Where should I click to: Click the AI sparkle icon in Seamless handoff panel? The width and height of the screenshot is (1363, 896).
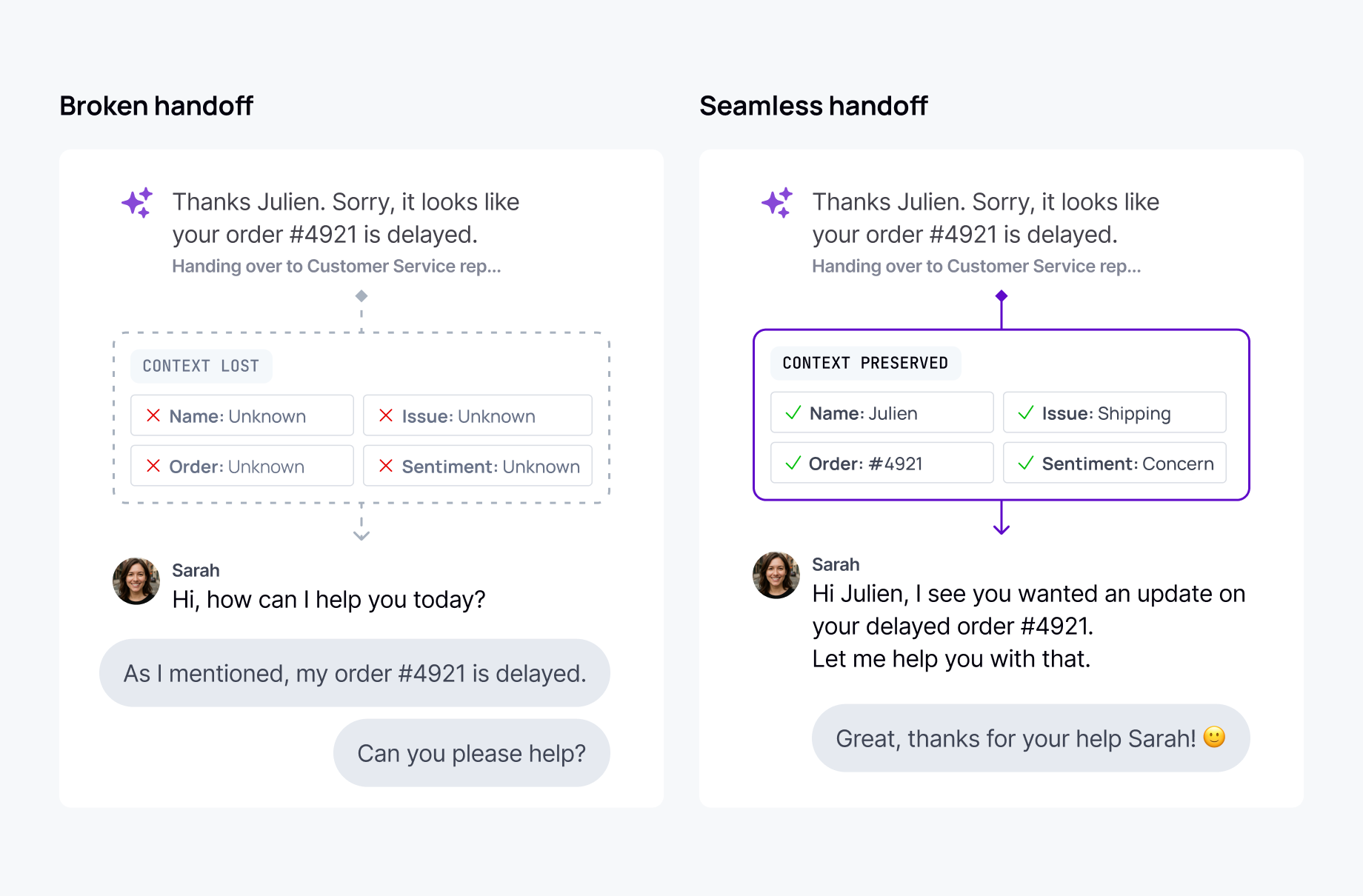coord(776,202)
